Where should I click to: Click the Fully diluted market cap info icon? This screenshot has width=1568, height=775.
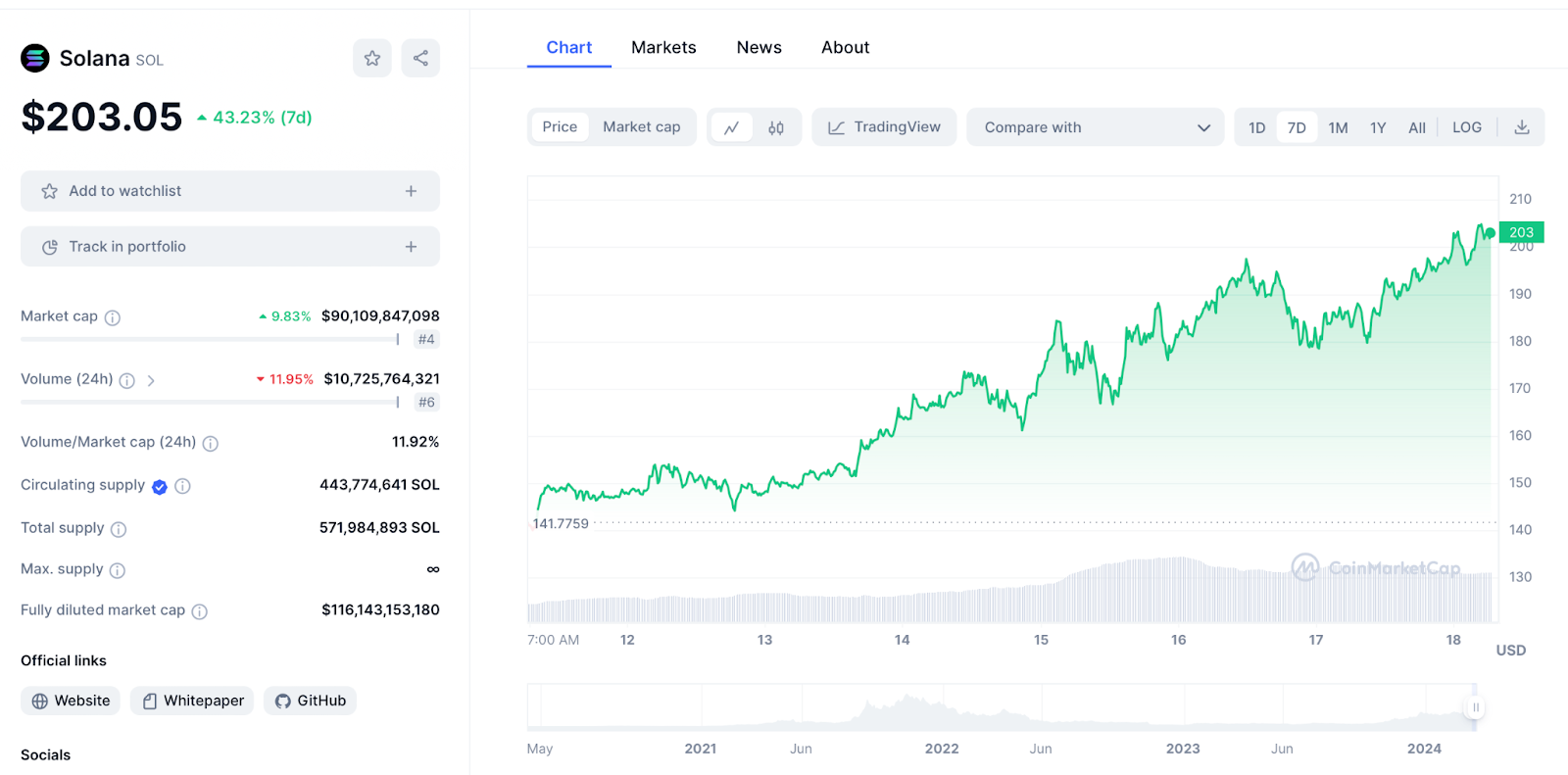click(x=200, y=611)
